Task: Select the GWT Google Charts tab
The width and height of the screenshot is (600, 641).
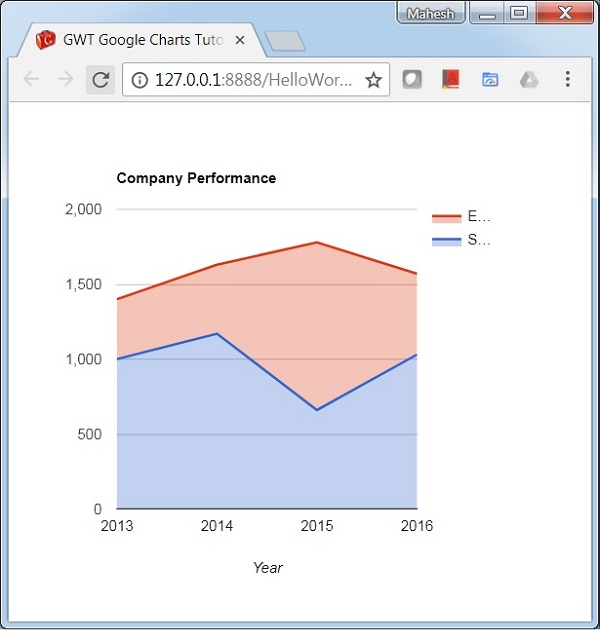Action: click(x=140, y=41)
